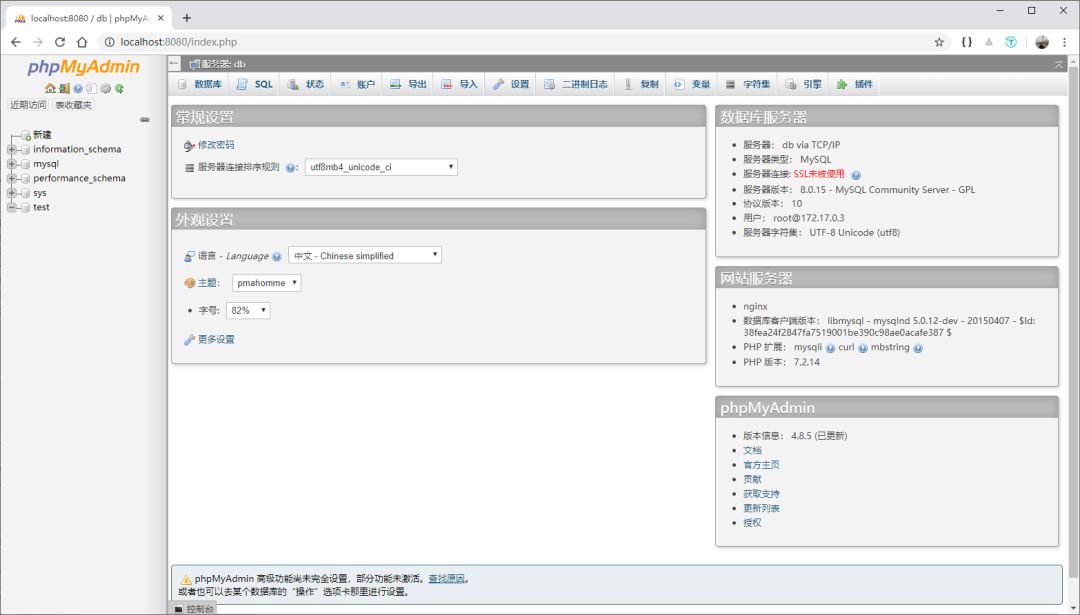Open the 变量 (Variables) tab

[x=692, y=84]
